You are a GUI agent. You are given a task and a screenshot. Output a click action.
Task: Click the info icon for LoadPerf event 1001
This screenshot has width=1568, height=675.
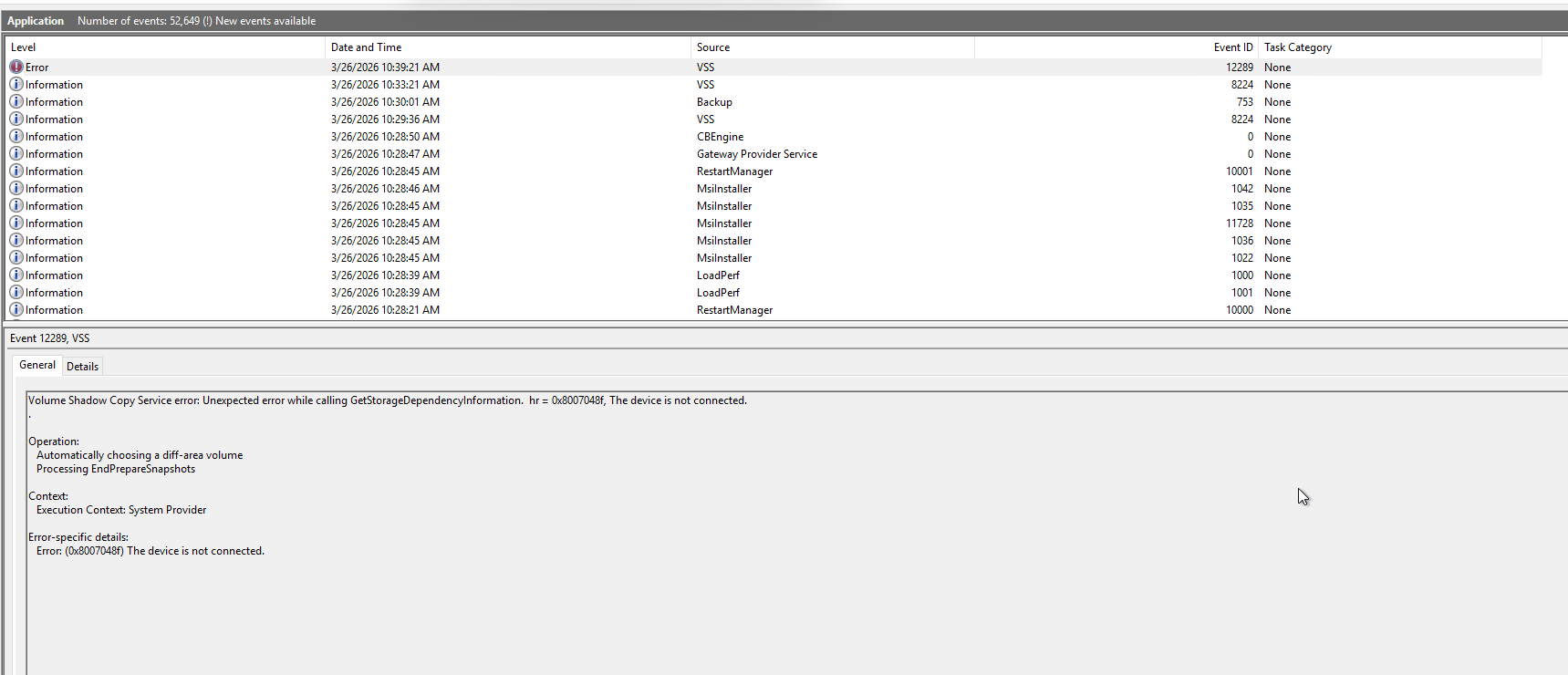pos(16,292)
